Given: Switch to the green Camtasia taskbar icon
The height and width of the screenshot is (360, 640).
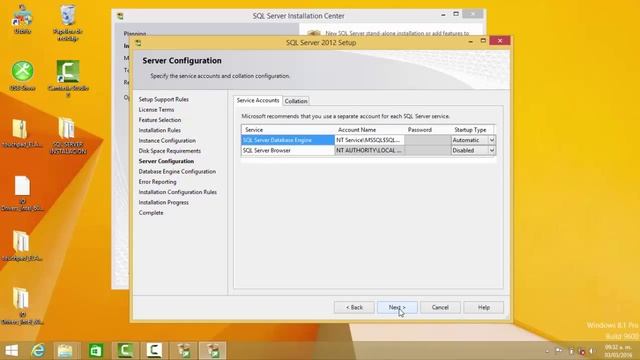Looking at the screenshot, I should coord(125,351).
